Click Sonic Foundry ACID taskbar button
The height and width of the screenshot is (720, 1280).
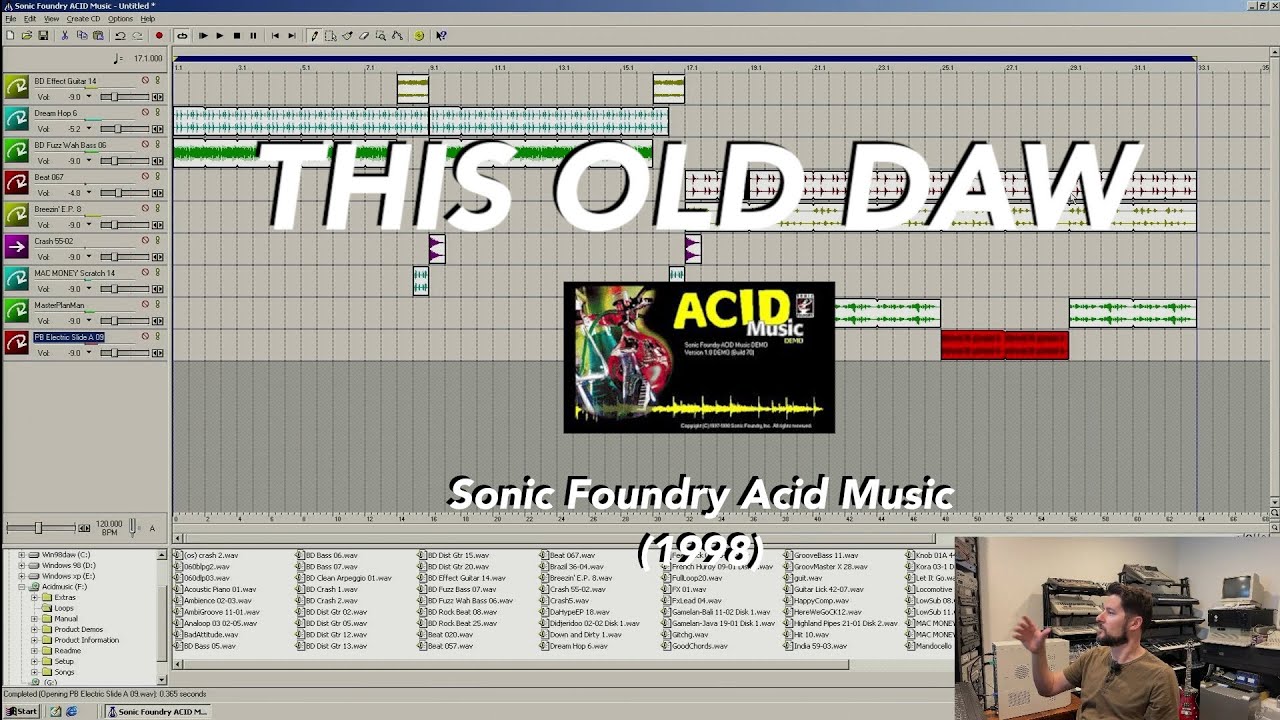click(x=158, y=712)
